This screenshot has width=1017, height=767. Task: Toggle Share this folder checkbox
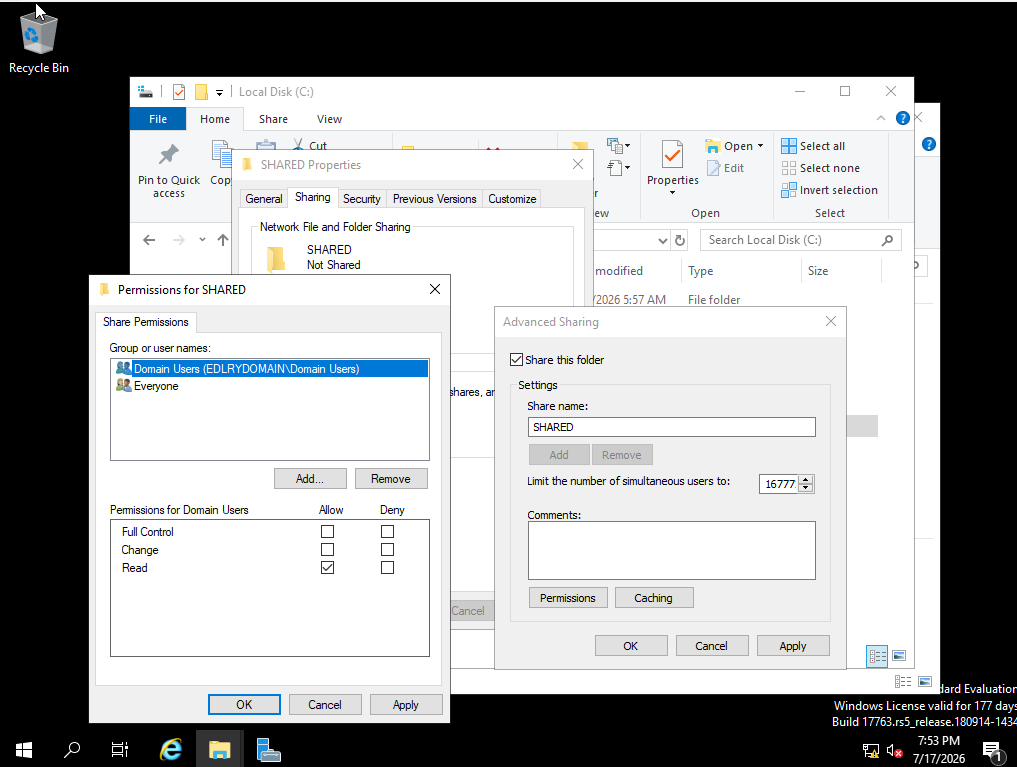click(x=516, y=359)
